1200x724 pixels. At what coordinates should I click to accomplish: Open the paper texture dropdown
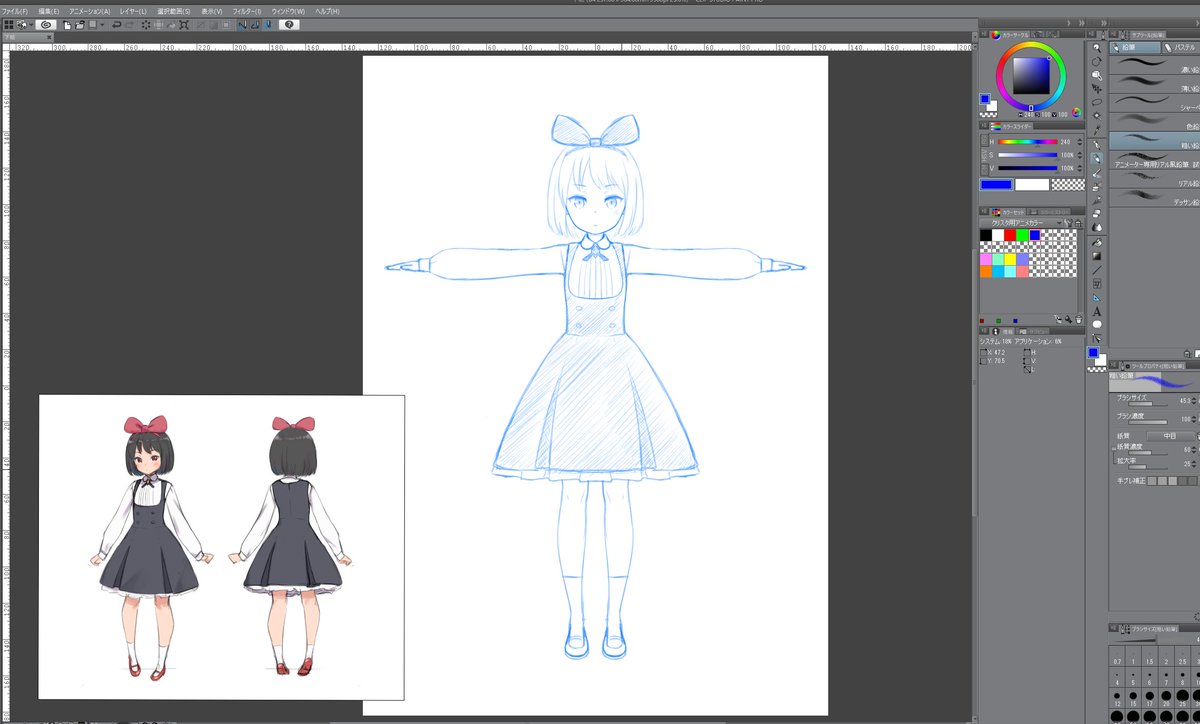(x=1171, y=436)
